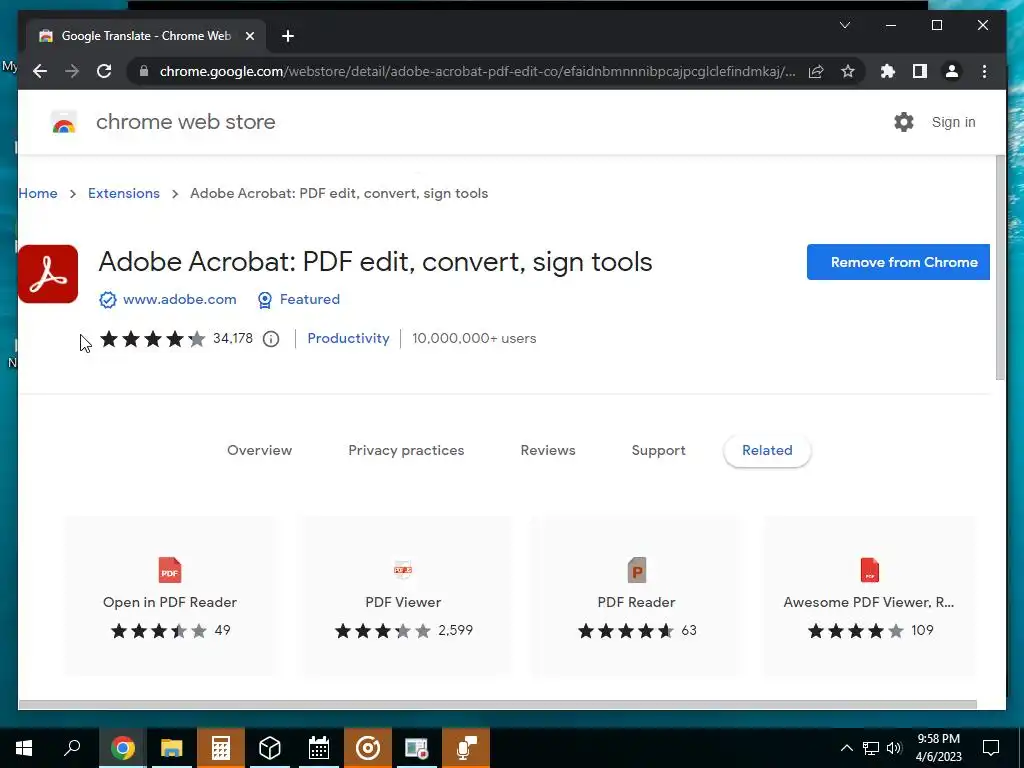Open the Calendar taskbar app
1024x768 pixels.
pyautogui.click(x=319, y=748)
